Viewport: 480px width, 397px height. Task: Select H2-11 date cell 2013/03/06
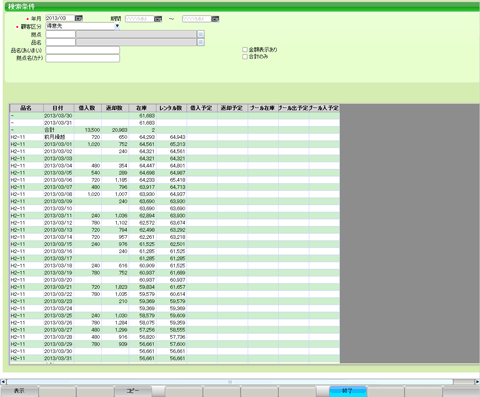tap(58, 180)
